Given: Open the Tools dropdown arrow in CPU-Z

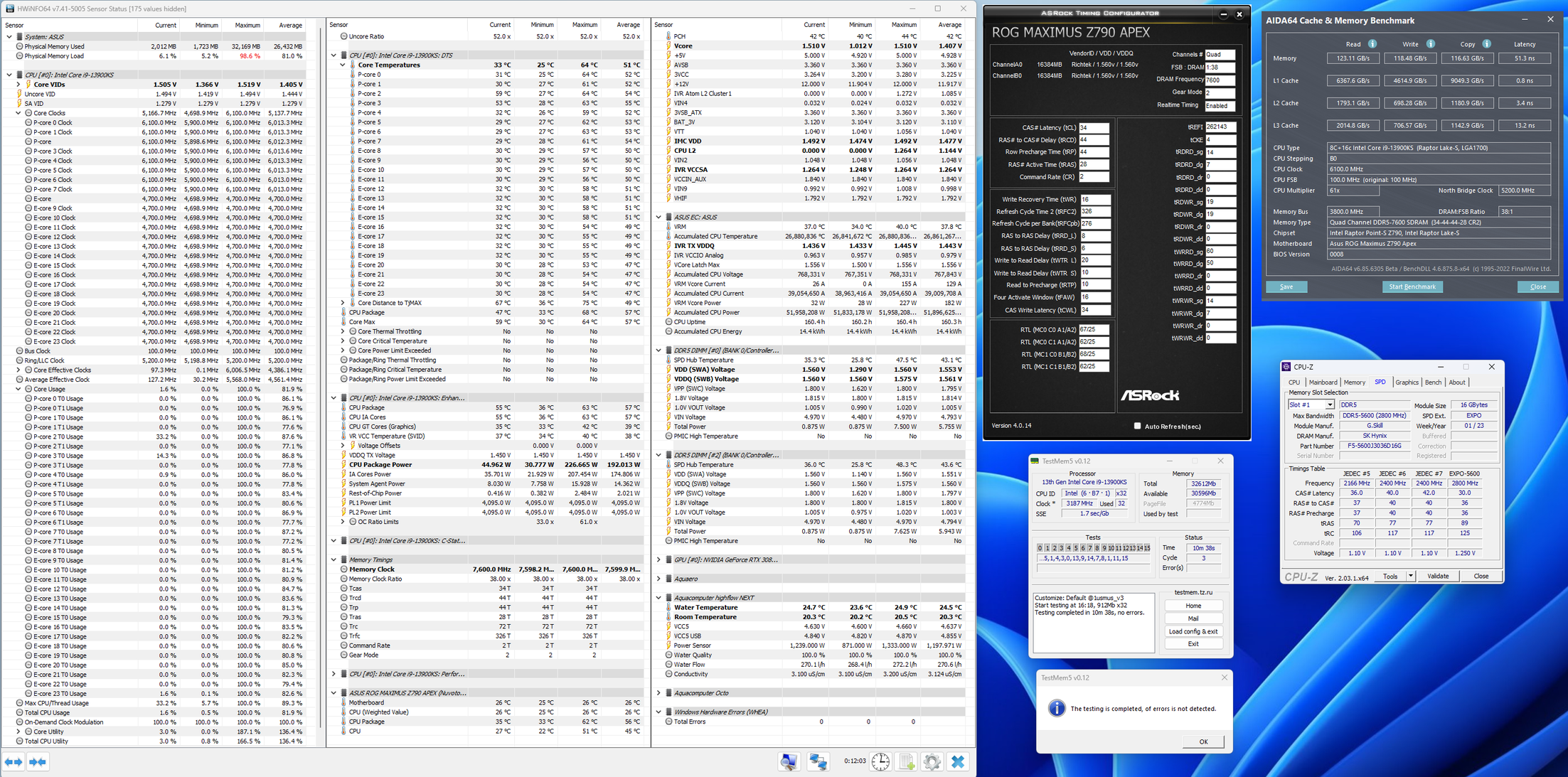Looking at the screenshot, I should (1410, 577).
